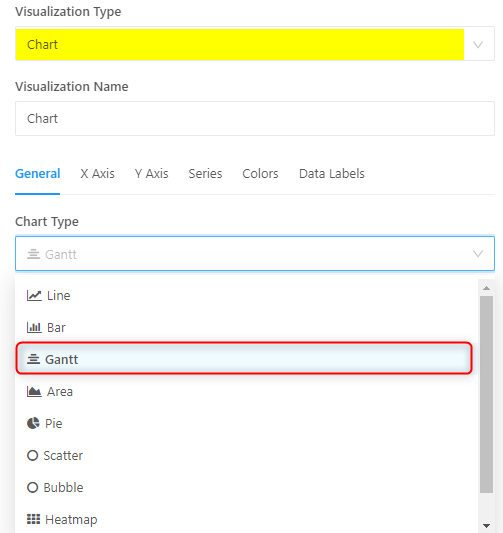Open the Visualization Type dropdown arrow
Viewport: 503px width, 533px height.
click(478, 45)
